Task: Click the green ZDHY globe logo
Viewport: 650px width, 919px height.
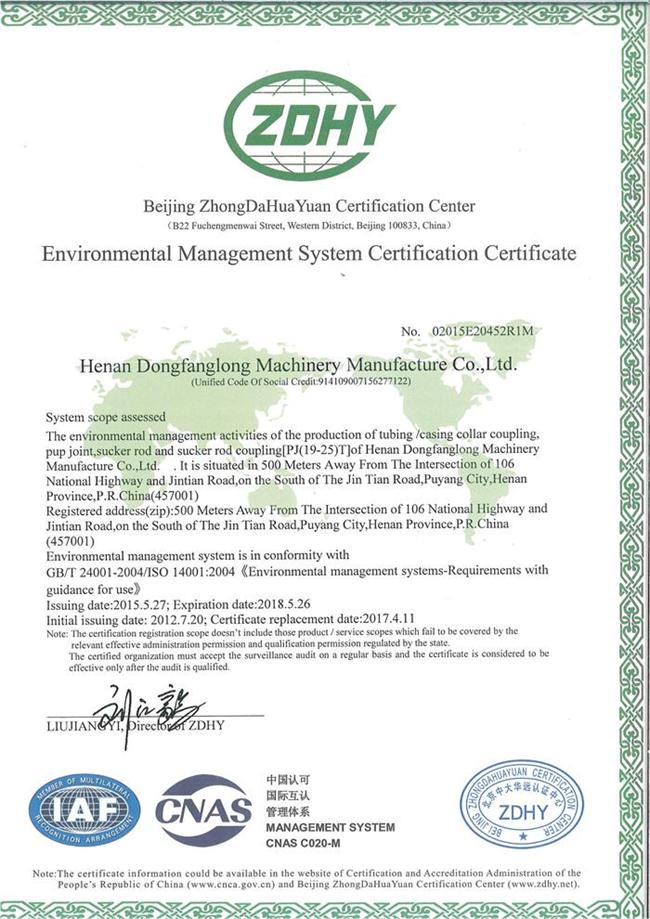Action: pyautogui.click(x=309, y=126)
